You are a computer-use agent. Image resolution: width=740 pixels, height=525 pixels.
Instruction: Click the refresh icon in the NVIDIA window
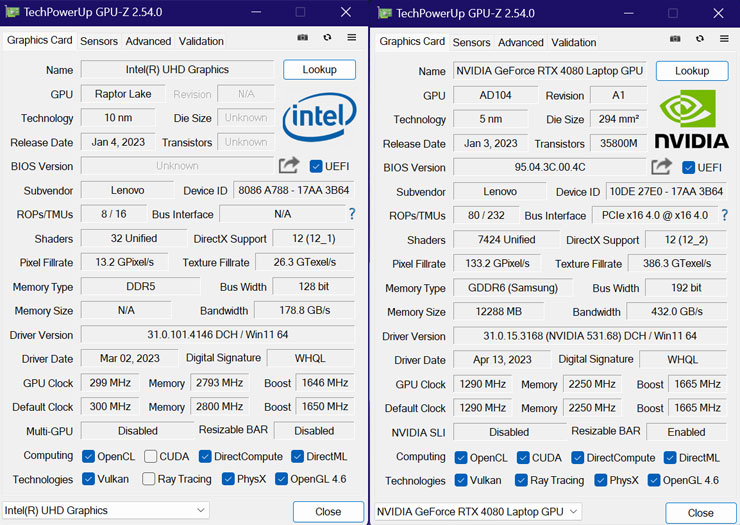[x=699, y=39]
